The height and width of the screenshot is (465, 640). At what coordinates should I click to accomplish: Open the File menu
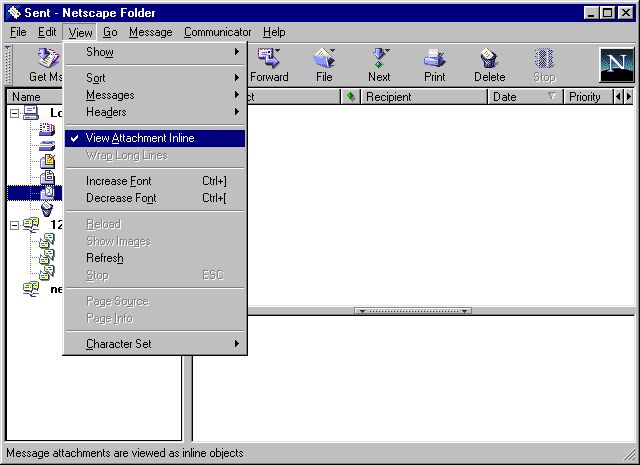tap(18, 32)
